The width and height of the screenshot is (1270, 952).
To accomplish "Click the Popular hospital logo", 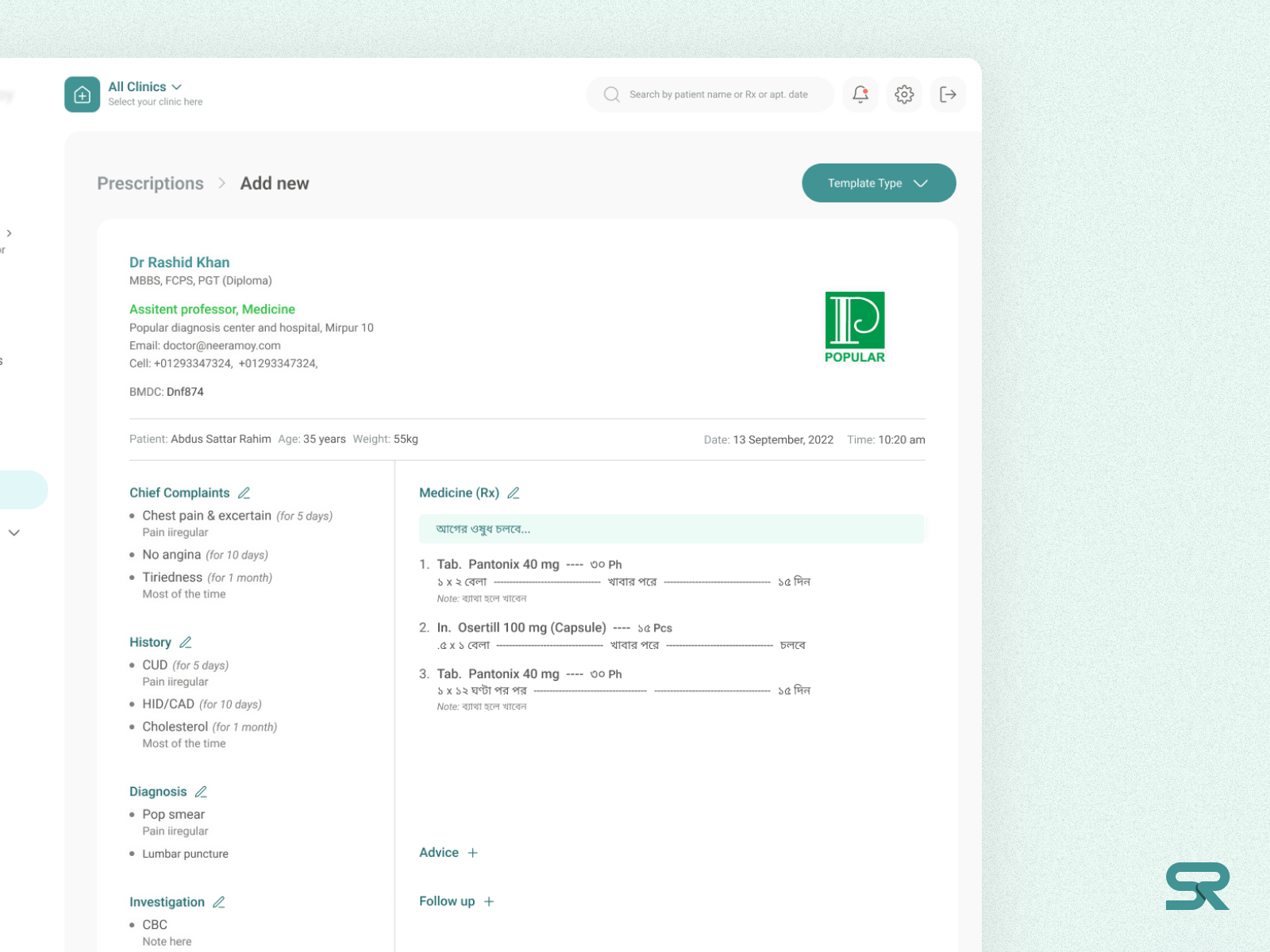I will click(x=854, y=325).
